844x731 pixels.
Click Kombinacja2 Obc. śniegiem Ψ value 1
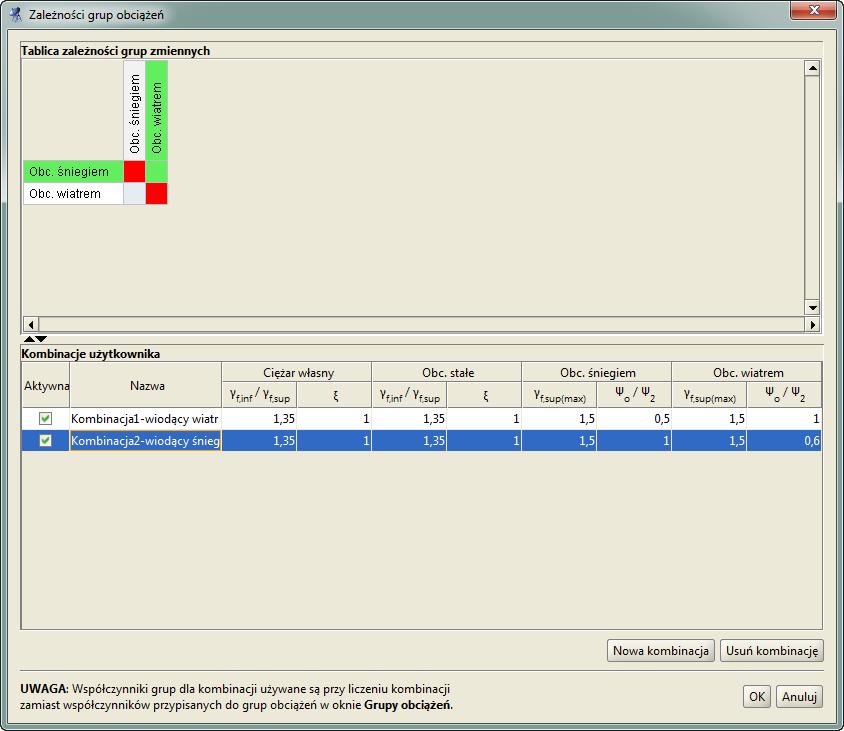click(634, 440)
